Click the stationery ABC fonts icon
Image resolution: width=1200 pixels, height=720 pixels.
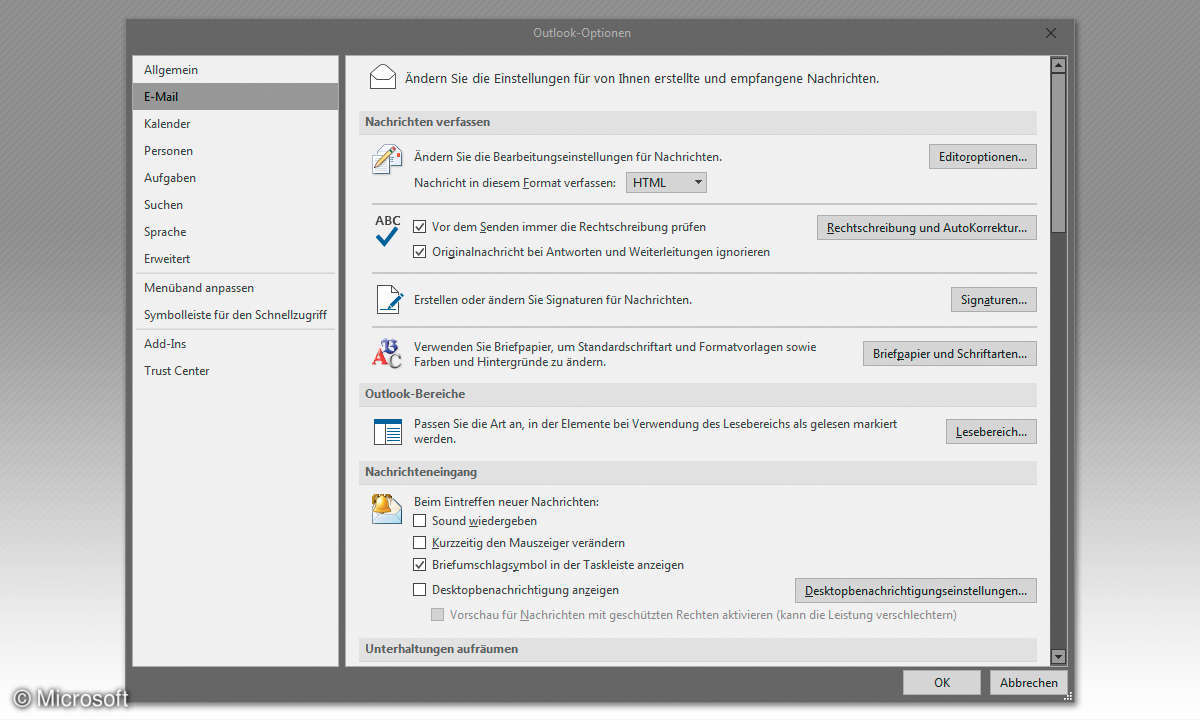click(387, 353)
